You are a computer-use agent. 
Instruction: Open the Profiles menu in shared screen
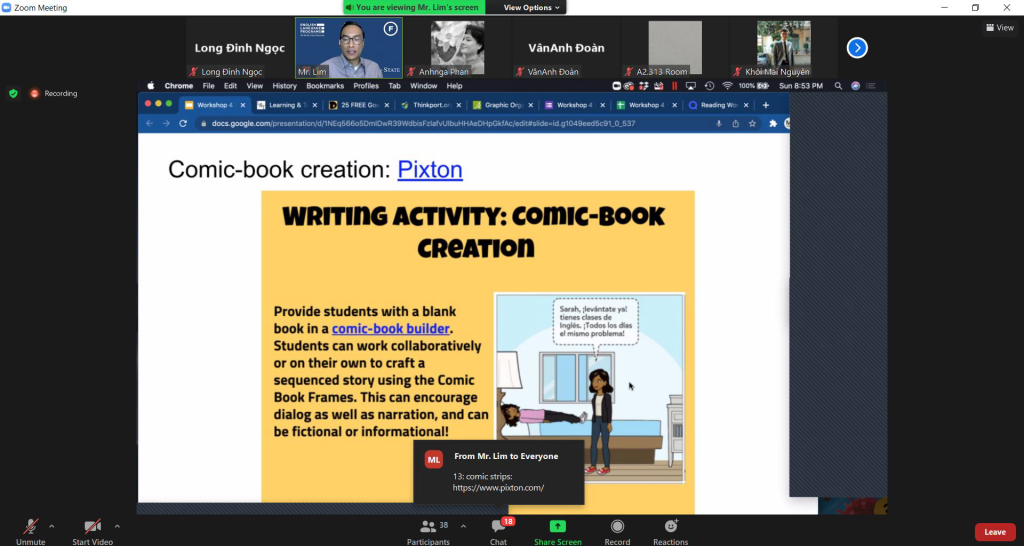click(x=366, y=86)
